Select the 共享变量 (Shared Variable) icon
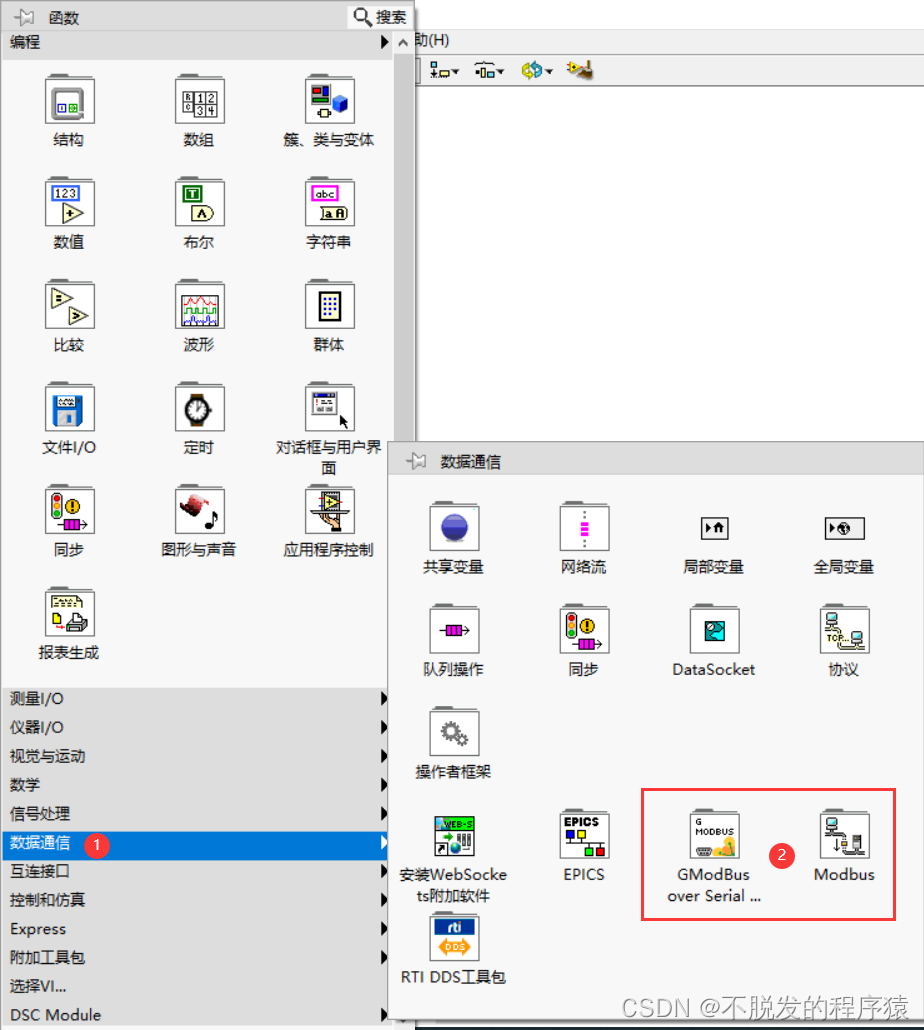 point(453,528)
